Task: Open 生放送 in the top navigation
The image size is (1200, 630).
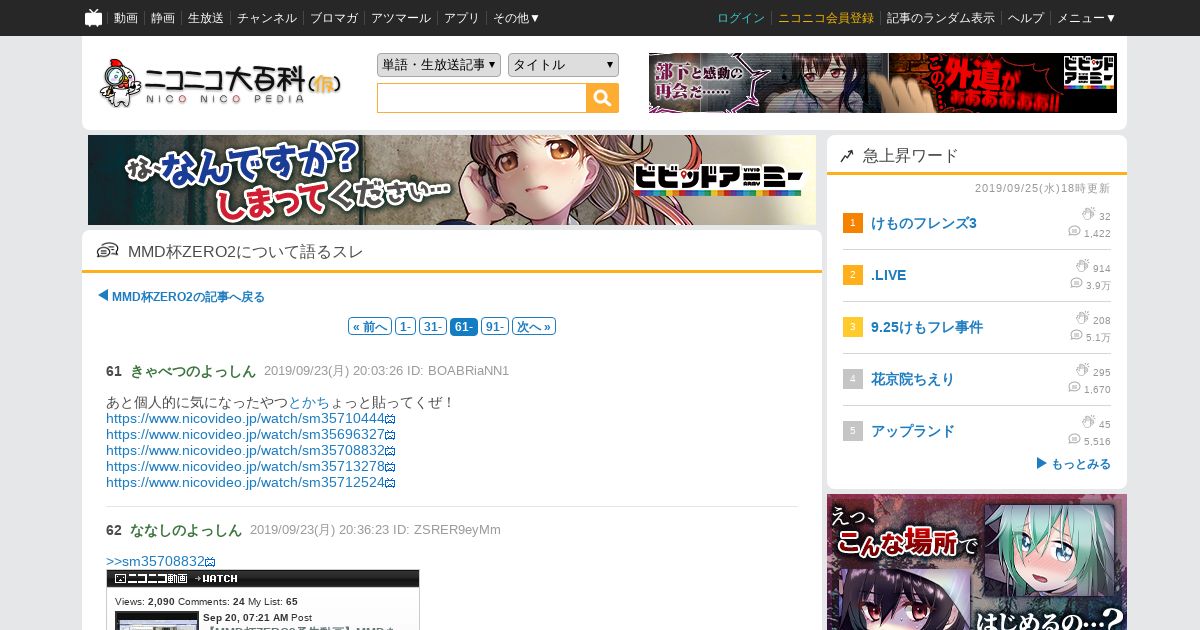Action: coord(206,18)
